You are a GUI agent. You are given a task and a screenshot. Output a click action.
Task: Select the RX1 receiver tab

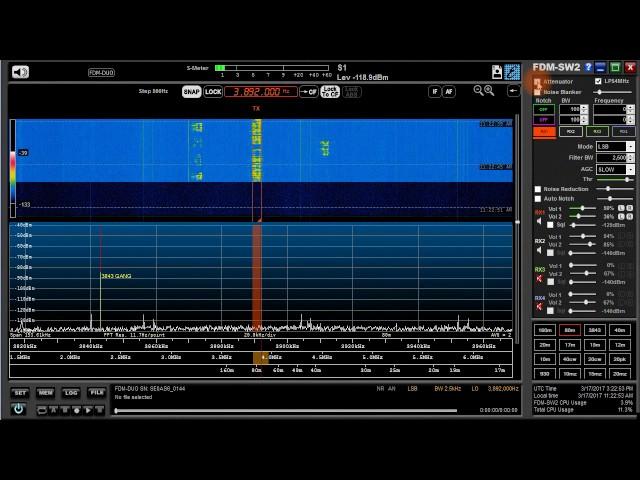[544, 132]
